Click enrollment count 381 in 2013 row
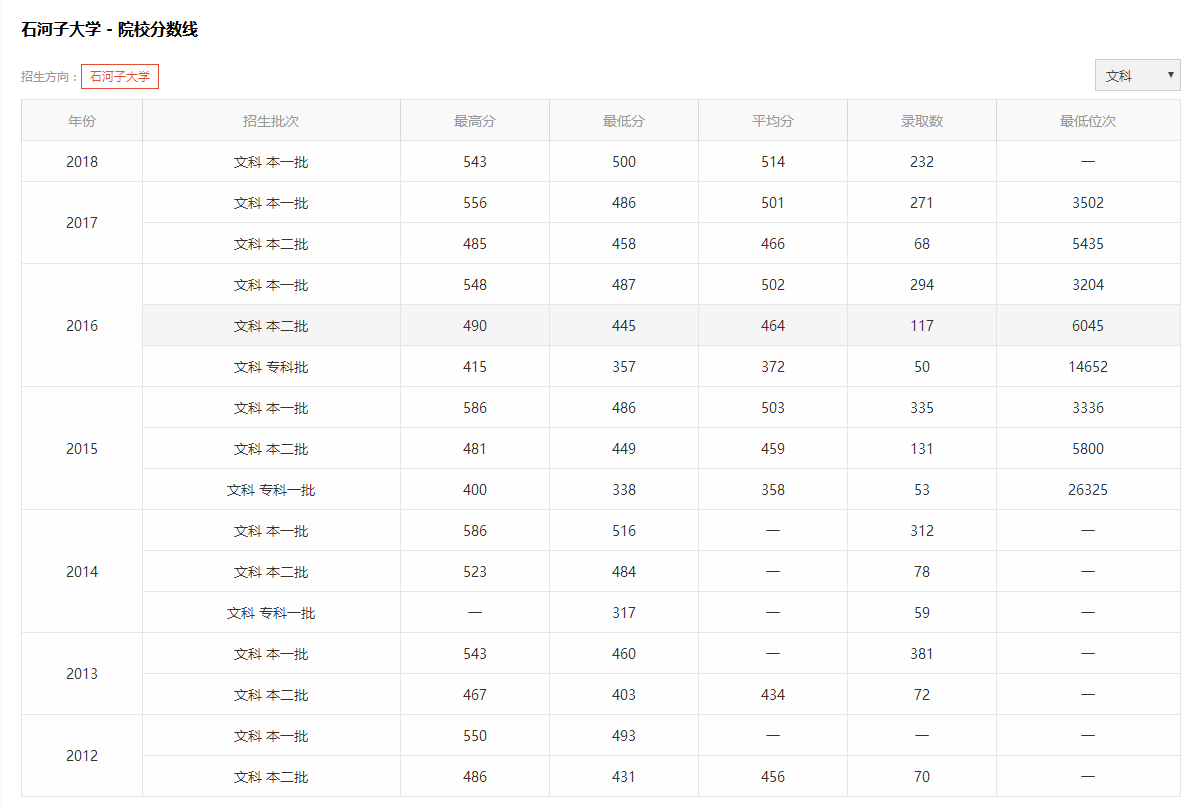Screen dimensions: 1200x809 coord(922,654)
